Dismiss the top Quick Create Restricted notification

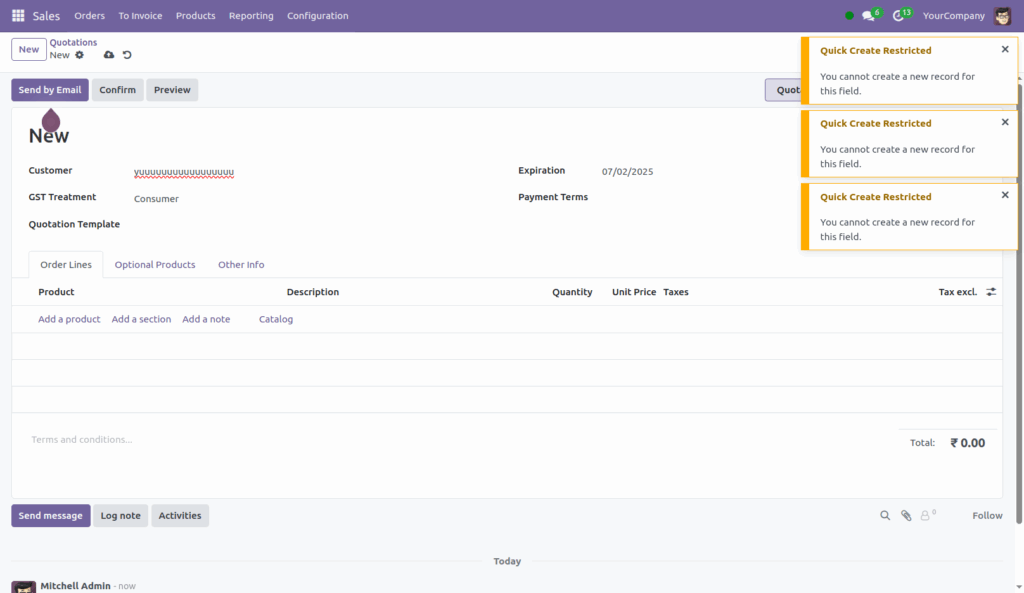coord(1005,49)
